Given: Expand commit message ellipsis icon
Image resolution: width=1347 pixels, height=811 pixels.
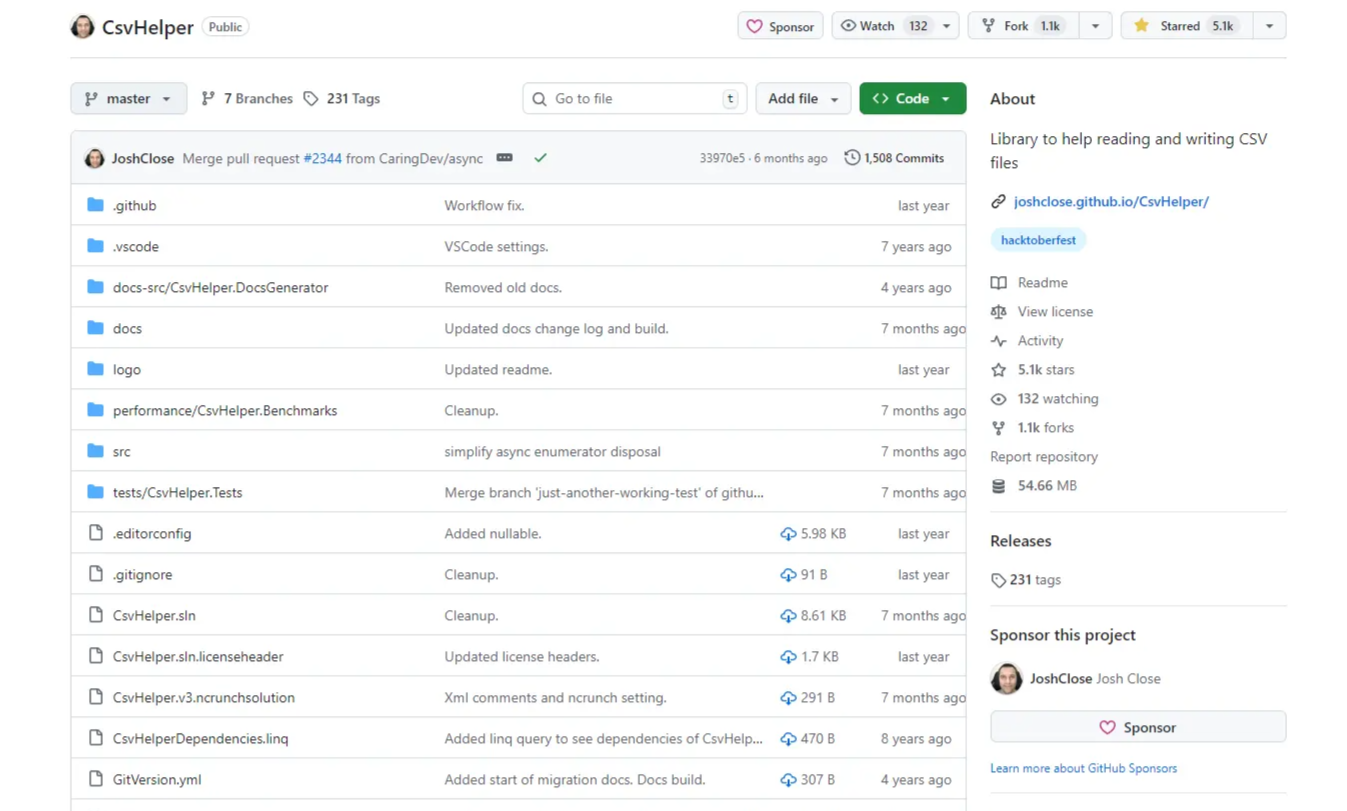Looking at the screenshot, I should pos(504,158).
